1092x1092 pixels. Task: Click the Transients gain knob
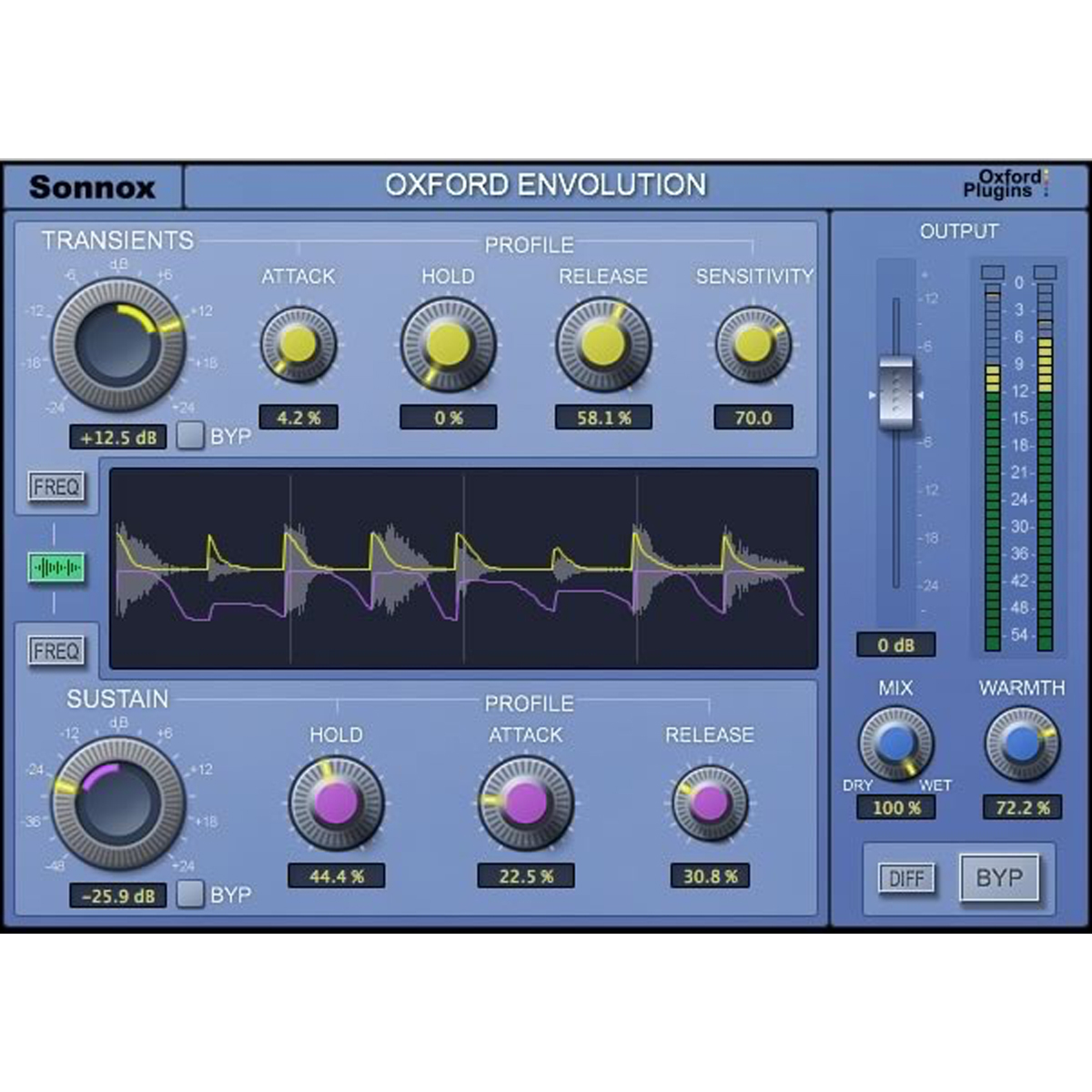(x=117, y=346)
